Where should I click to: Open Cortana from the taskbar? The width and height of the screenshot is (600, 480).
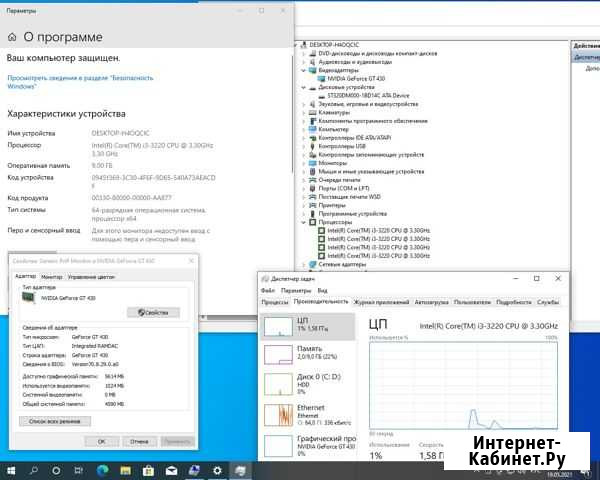(56, 471)
